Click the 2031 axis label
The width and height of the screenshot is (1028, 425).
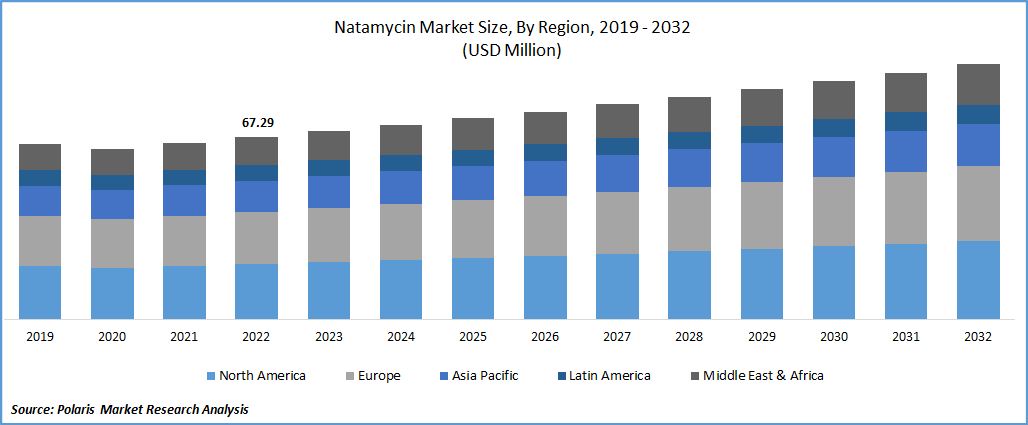pos(905,336)
